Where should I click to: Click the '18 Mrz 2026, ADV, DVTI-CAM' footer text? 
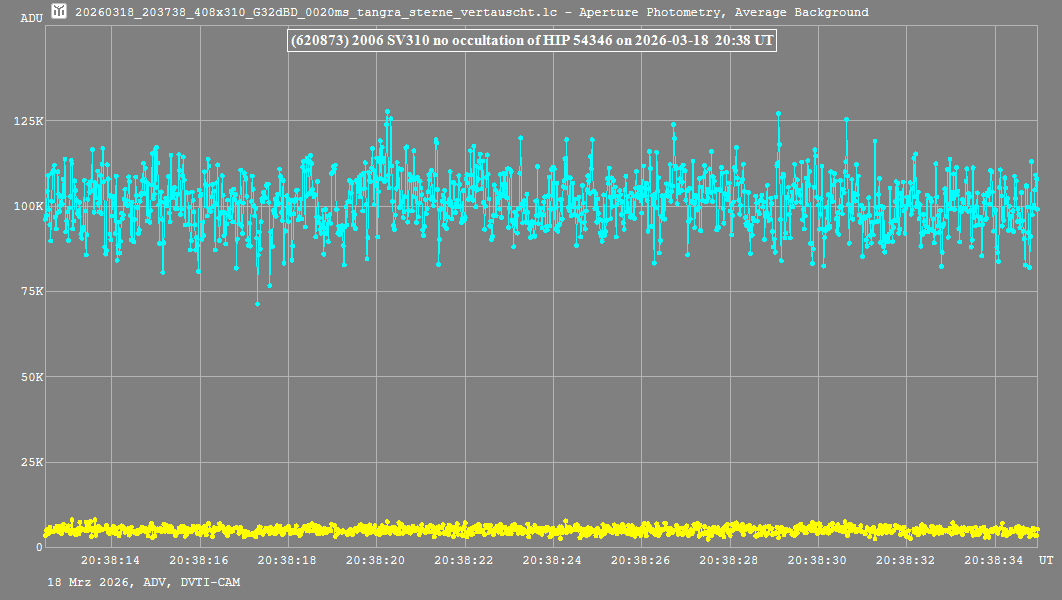pos(143,582)
